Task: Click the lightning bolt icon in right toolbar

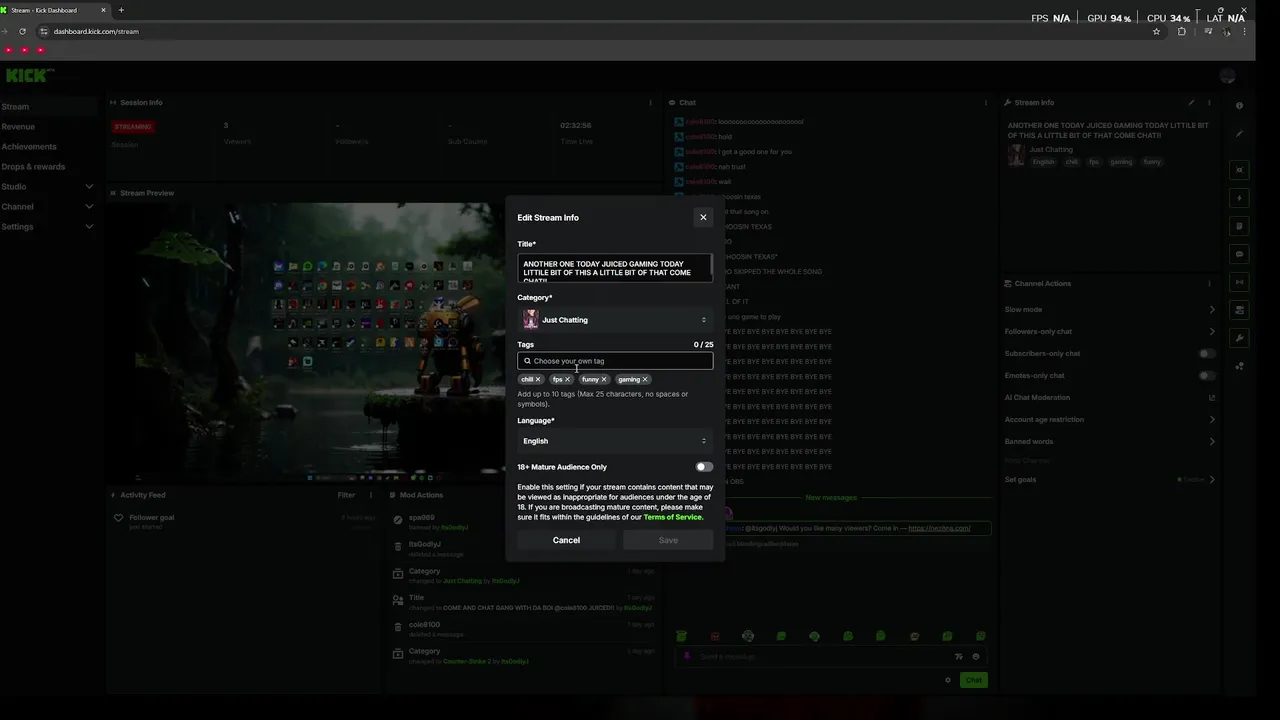Action: click(1239, 198)
